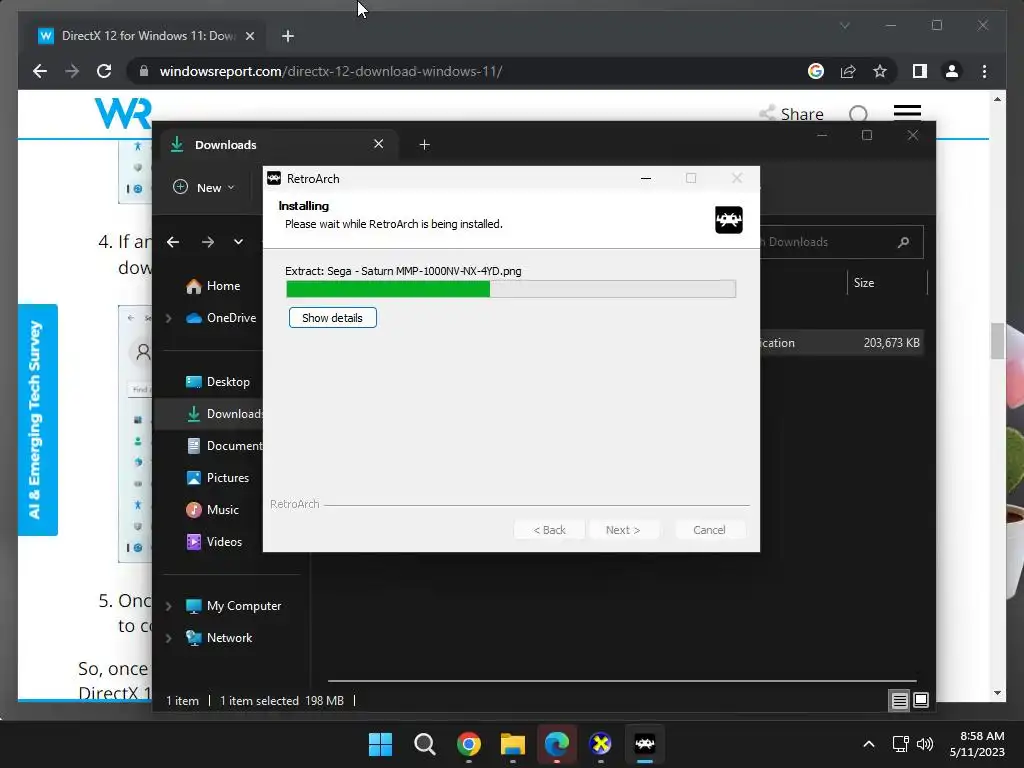Select the Downloads tab in File Explorer
The height and width of the screenshot is (768, 1024).
[x=278, y=144]
